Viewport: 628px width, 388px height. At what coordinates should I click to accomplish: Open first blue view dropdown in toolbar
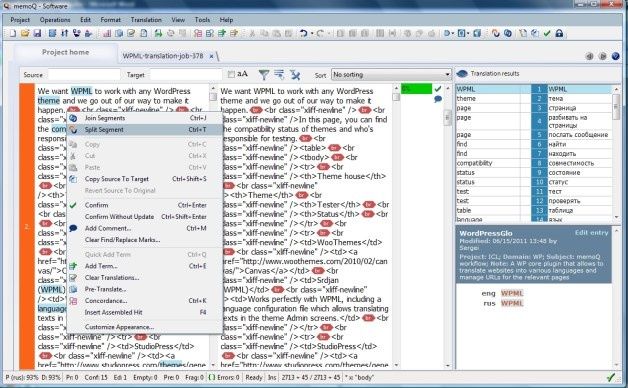point(449,33)
